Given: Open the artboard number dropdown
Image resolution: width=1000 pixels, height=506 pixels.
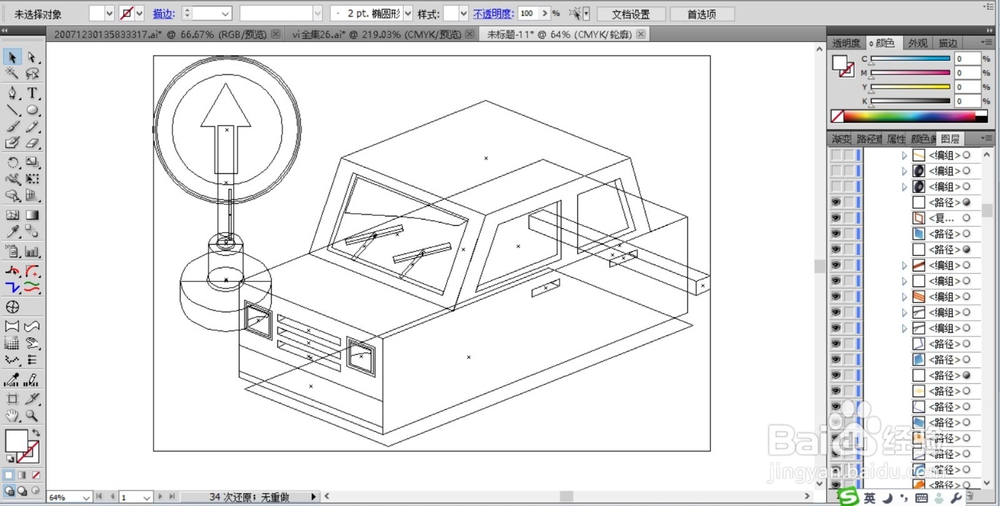Looking at the screenshot, I should click(147, 497).
